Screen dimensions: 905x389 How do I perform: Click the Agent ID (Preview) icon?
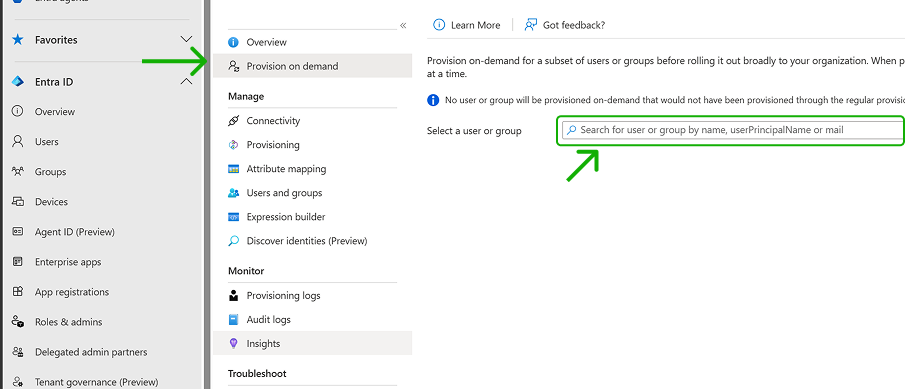pyautogui.click(x=18, y=231)
